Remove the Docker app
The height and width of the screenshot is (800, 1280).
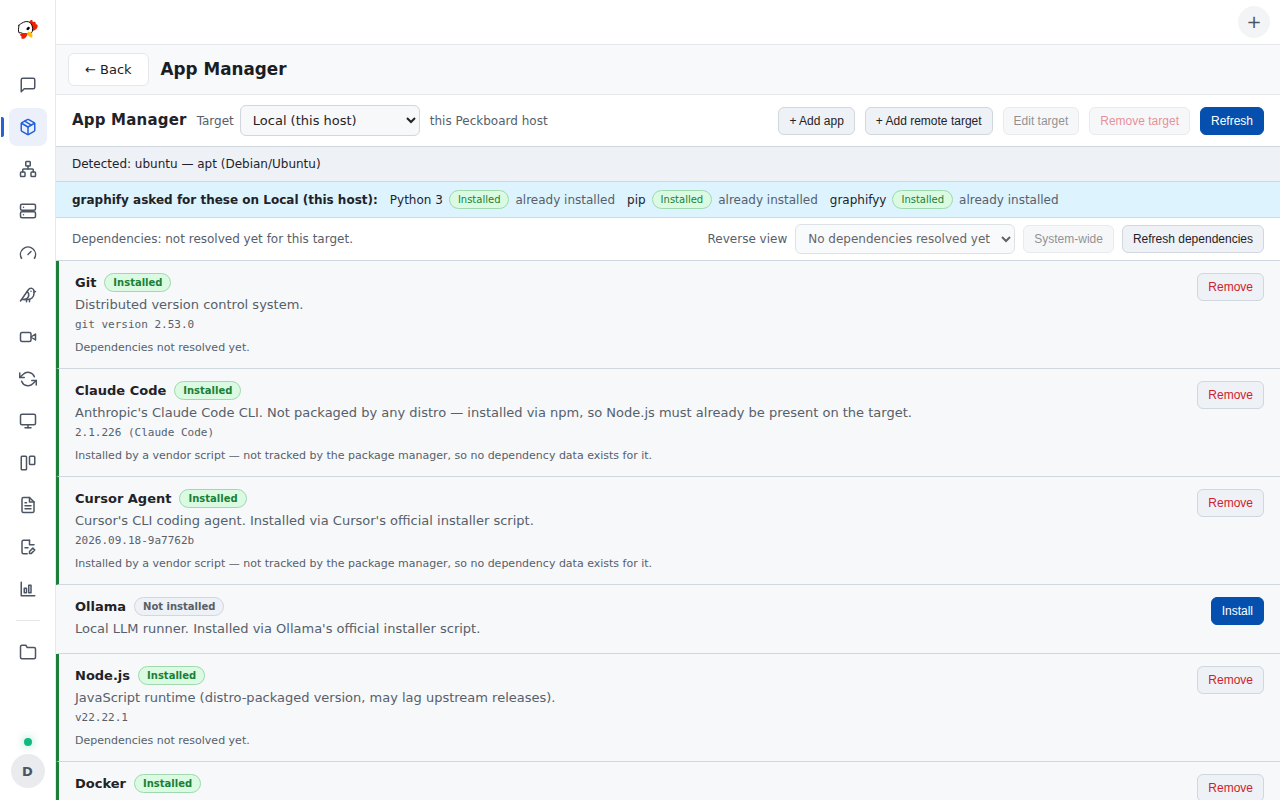(1230, 788)
